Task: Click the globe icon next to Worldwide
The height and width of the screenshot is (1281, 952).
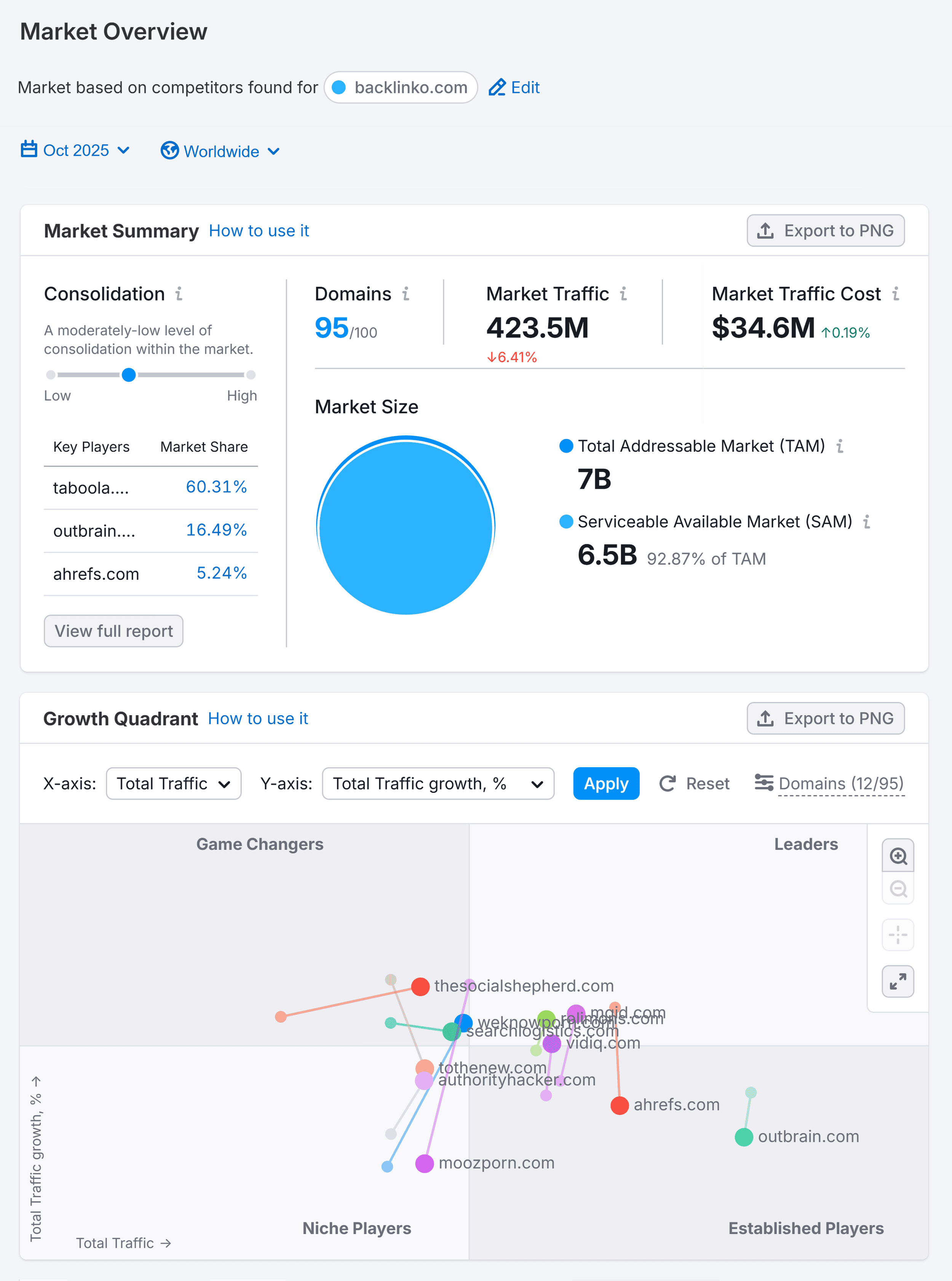Action: pyautogui.click(x=170, y=150)
